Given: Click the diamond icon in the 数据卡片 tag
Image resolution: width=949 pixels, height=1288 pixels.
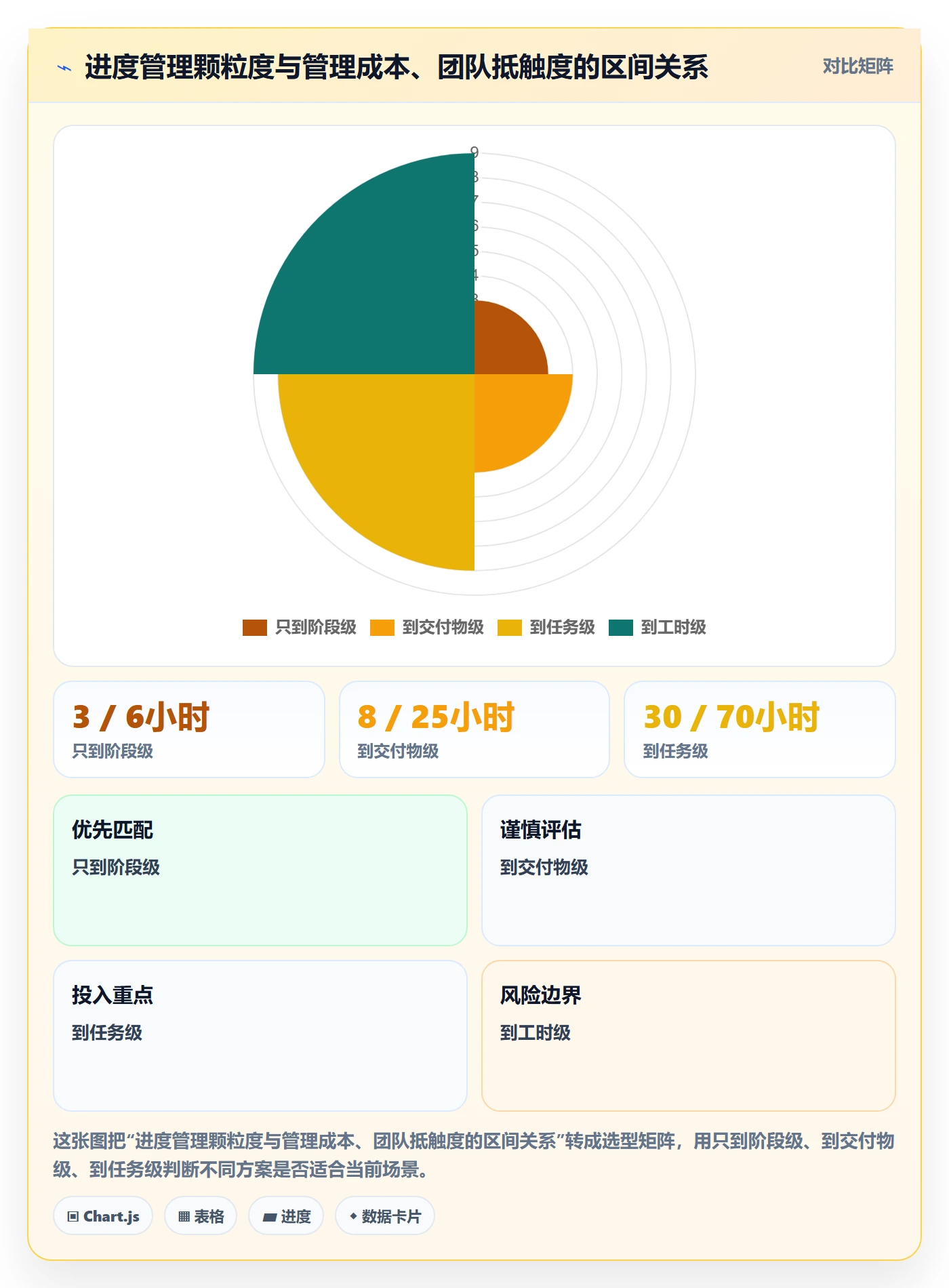Looking at the screenshot, I should coord(353,1216).
